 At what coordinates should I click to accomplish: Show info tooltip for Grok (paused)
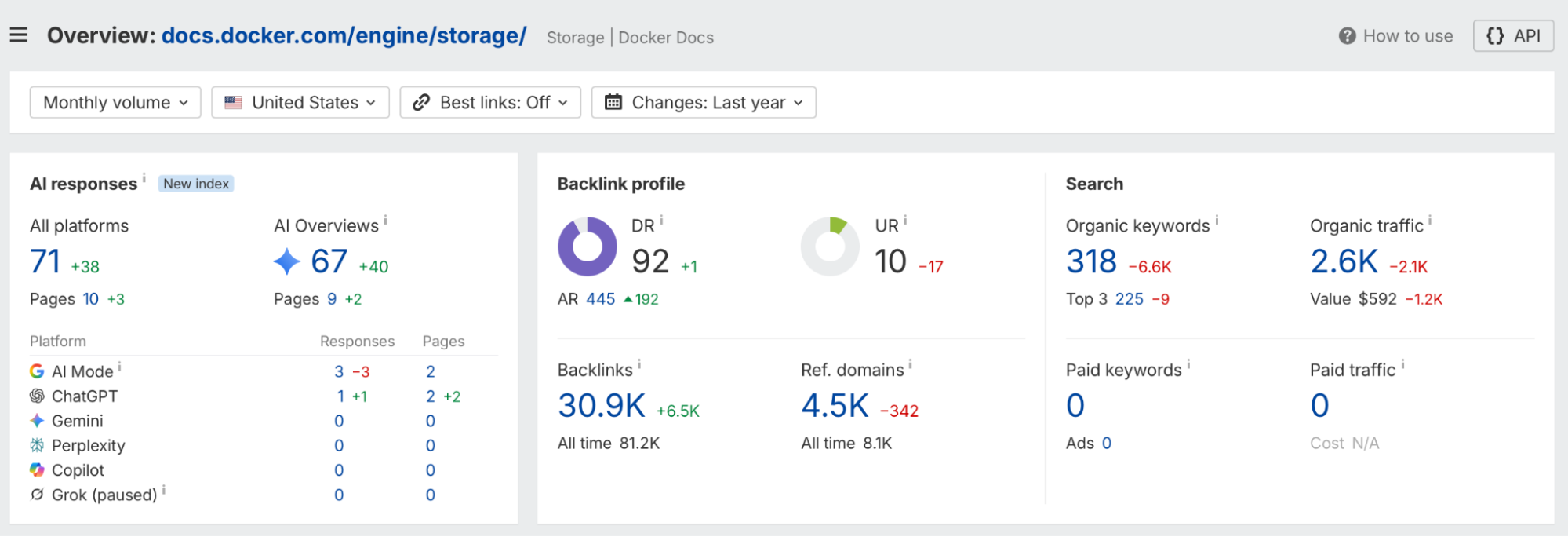click(x=164, y=490)
